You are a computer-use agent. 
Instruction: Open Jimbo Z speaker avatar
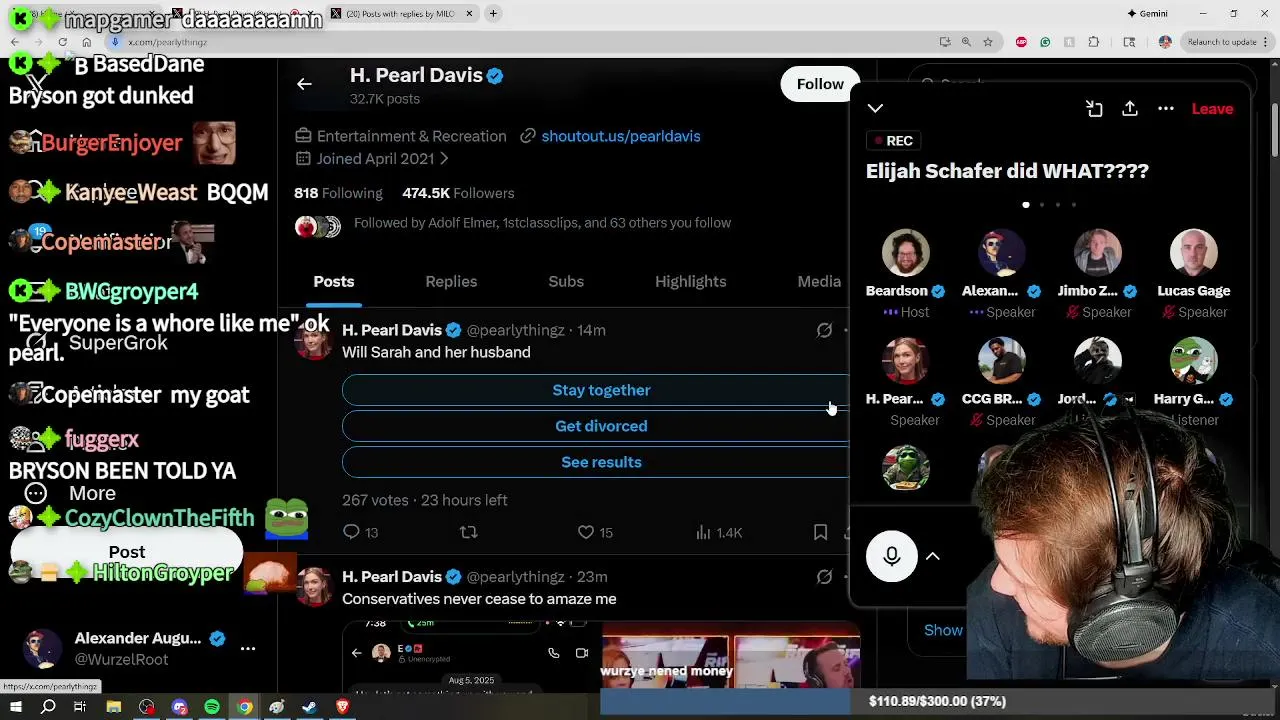1098,253
